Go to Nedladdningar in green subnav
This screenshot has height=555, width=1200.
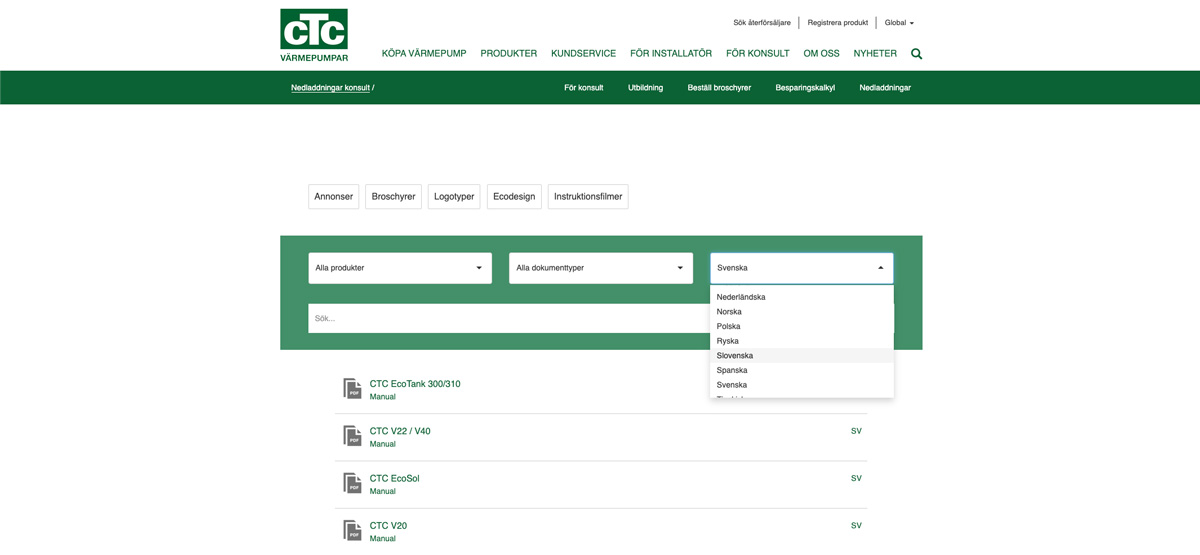click(885, 88)
